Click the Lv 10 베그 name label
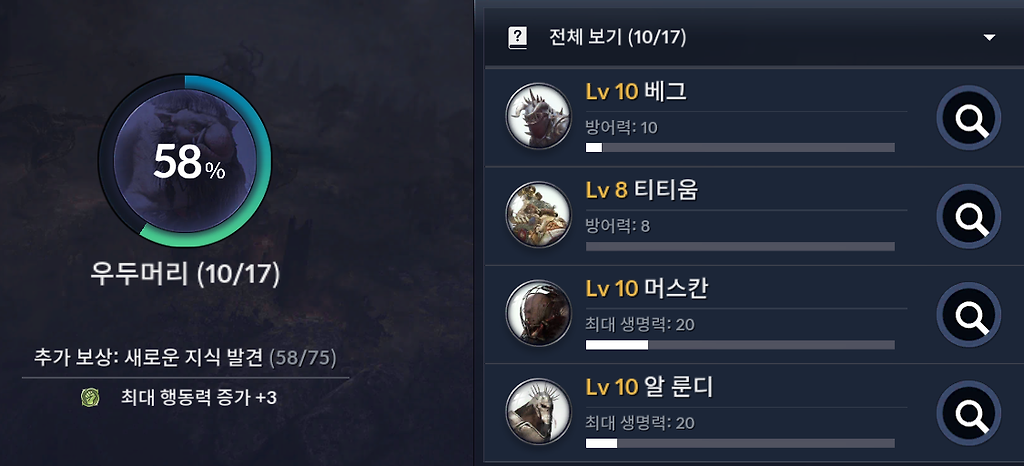 (636, 92)
